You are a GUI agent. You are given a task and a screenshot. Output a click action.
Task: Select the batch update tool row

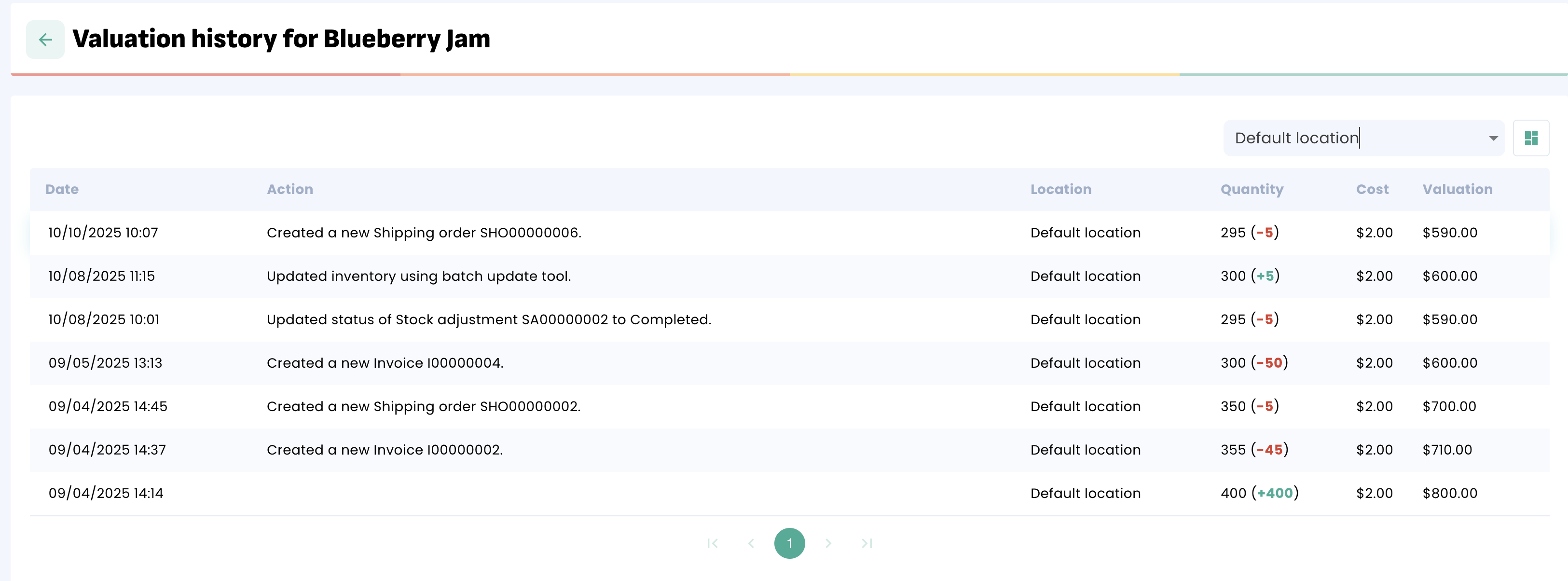(419, 276)
